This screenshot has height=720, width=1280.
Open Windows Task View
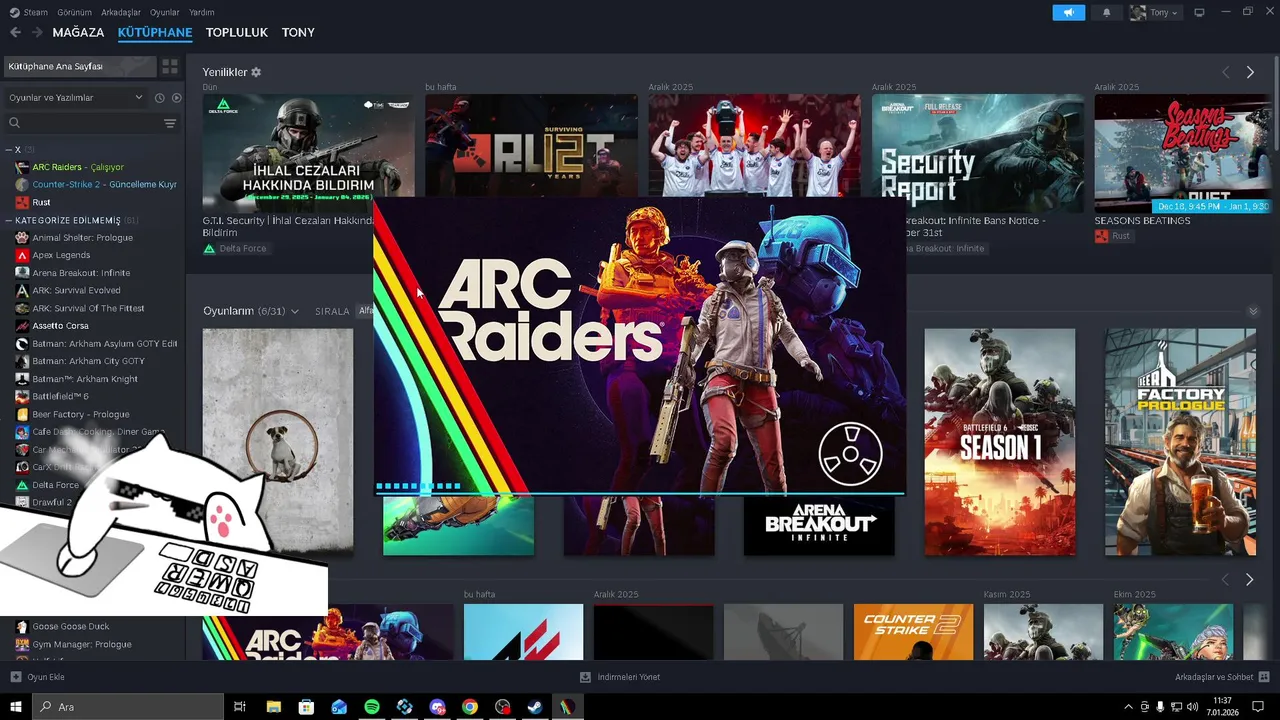[x=240, y=707]
